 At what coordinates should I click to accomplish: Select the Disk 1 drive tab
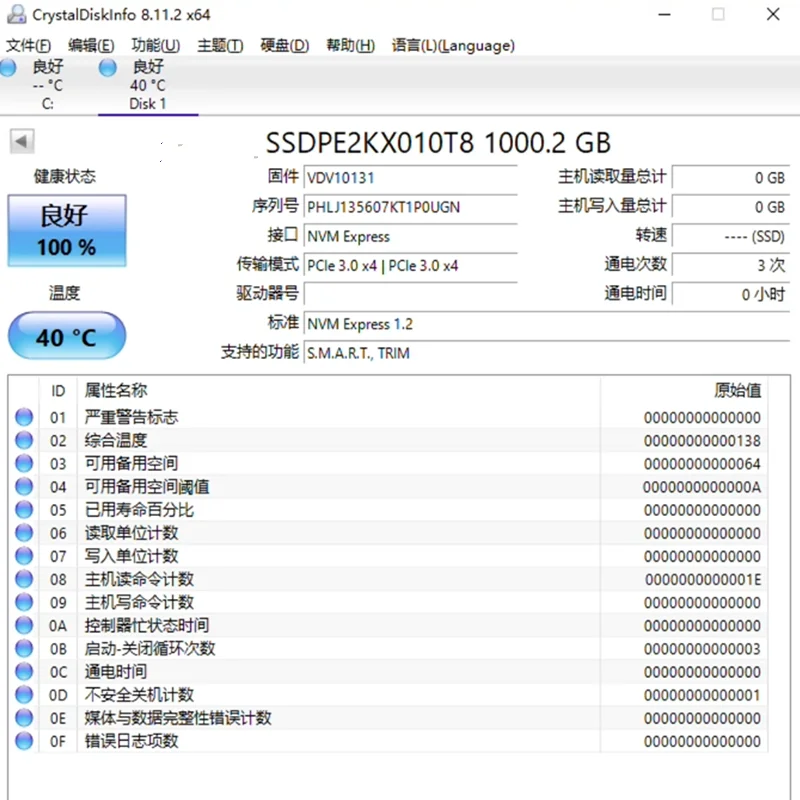[x=148, y=85]
